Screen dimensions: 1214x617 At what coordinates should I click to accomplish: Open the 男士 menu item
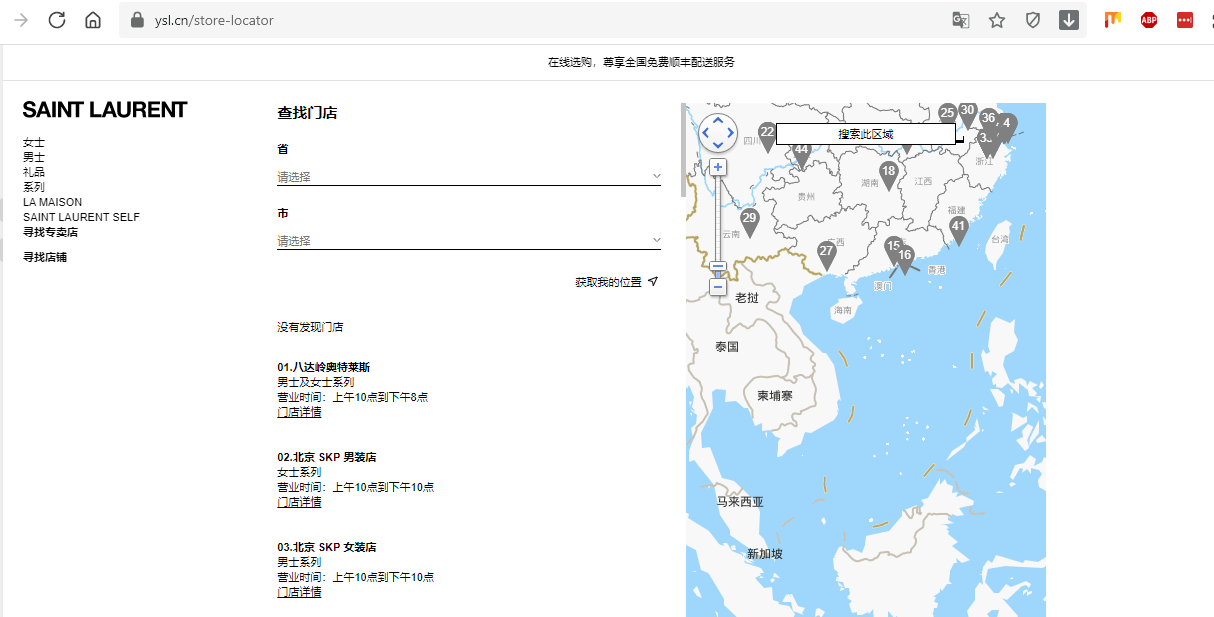tap(34, 157)
